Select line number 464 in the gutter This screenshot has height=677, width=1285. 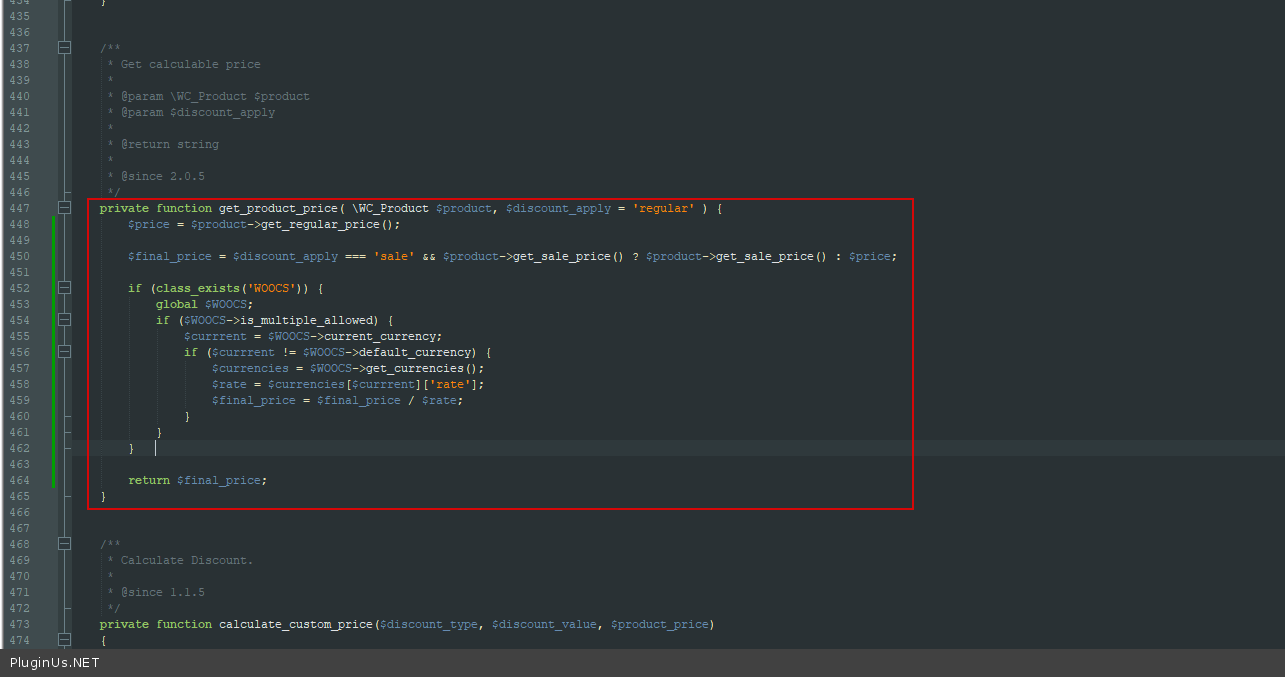[x=19, y=480]
